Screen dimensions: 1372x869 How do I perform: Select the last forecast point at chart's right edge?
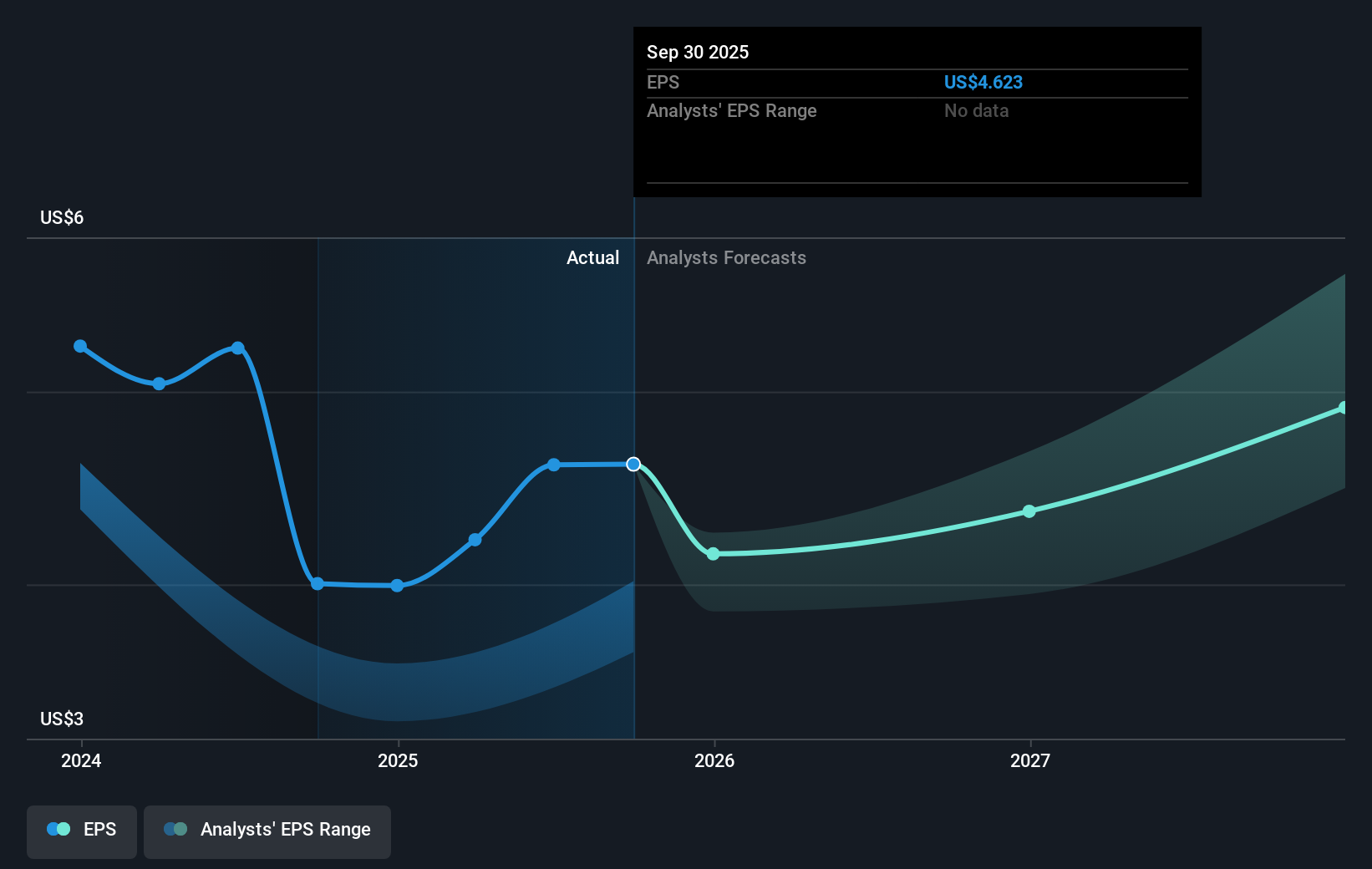1344,408
